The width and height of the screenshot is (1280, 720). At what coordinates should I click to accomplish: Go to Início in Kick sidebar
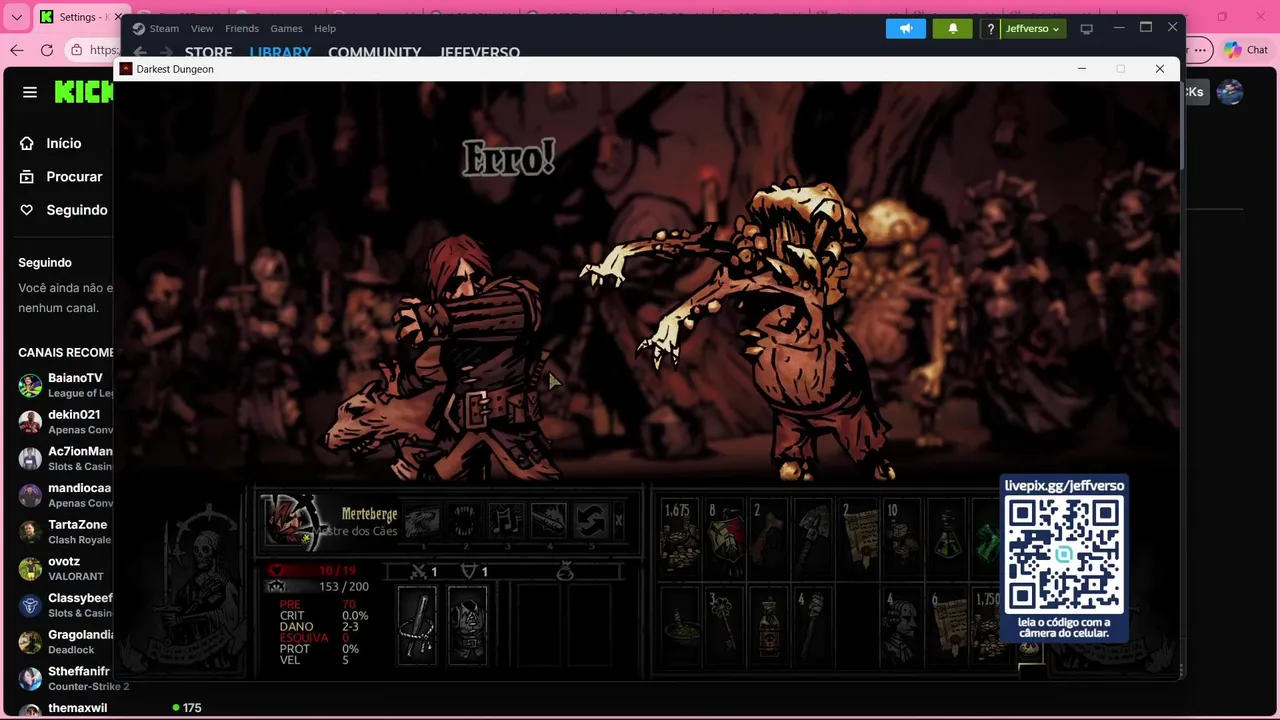[64, 143]
